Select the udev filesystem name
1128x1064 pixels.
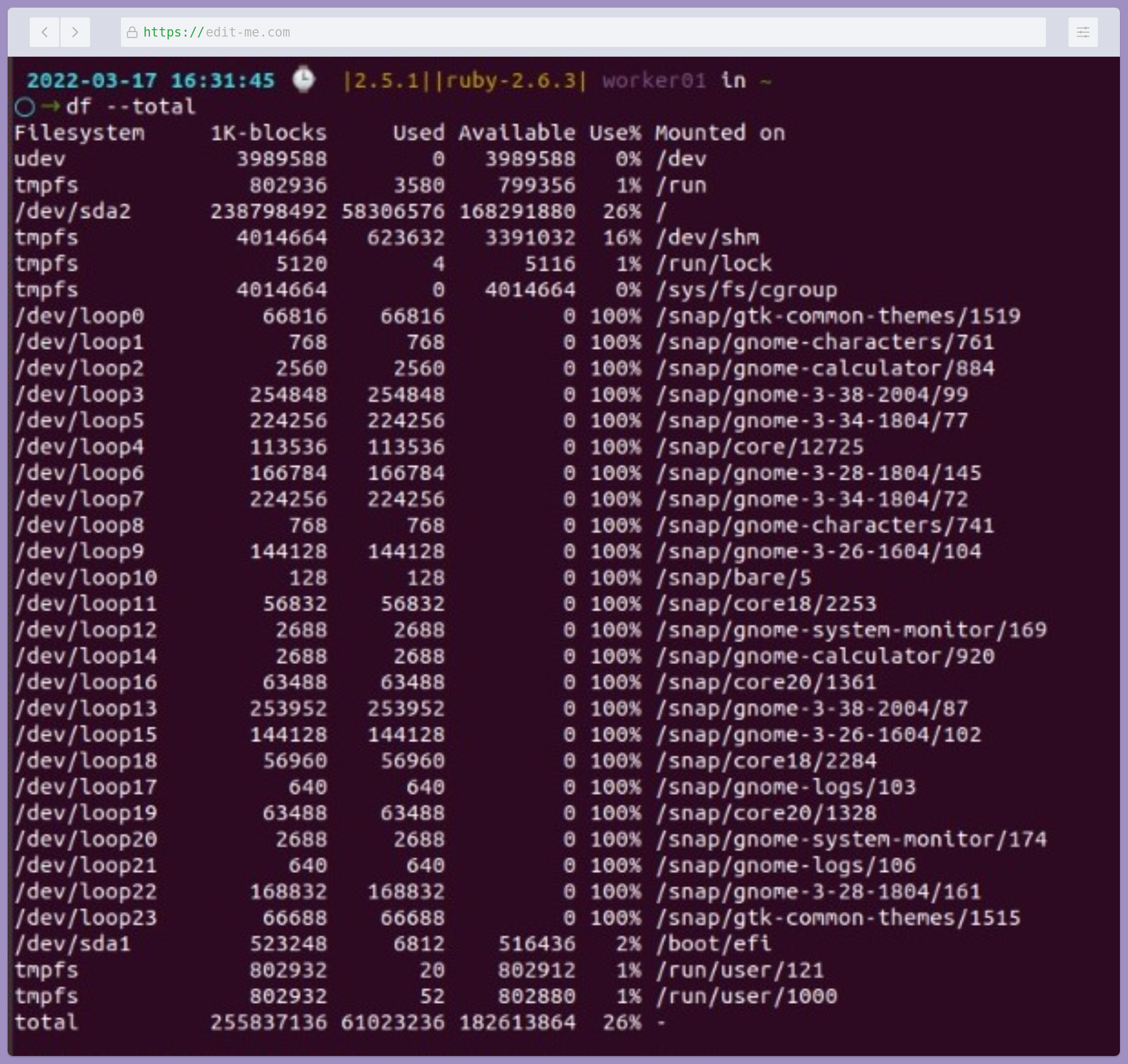(39, 159)
